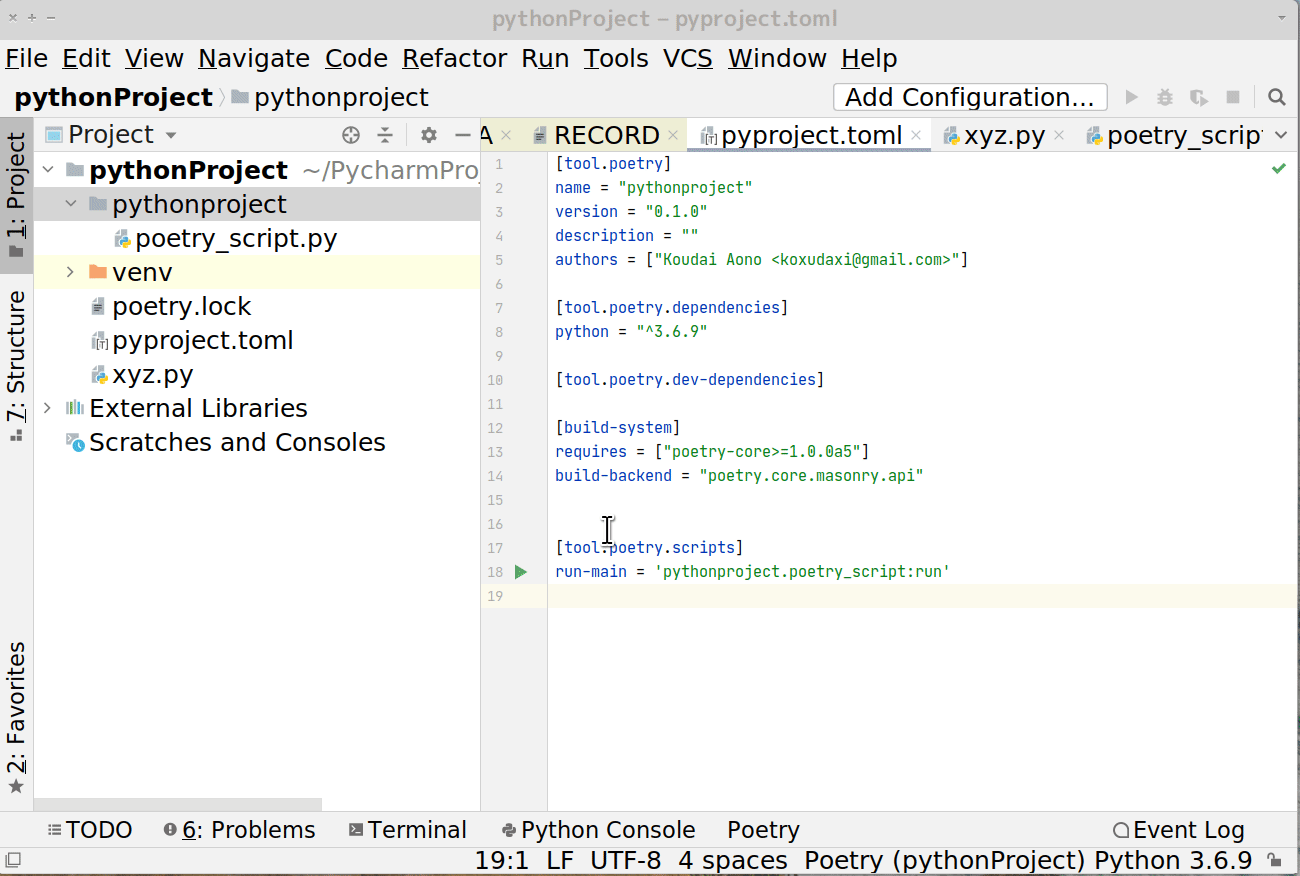This screenshot has height=876, width=1300.
Task: Open the Event Log
Action: [x=1188, y=829]
